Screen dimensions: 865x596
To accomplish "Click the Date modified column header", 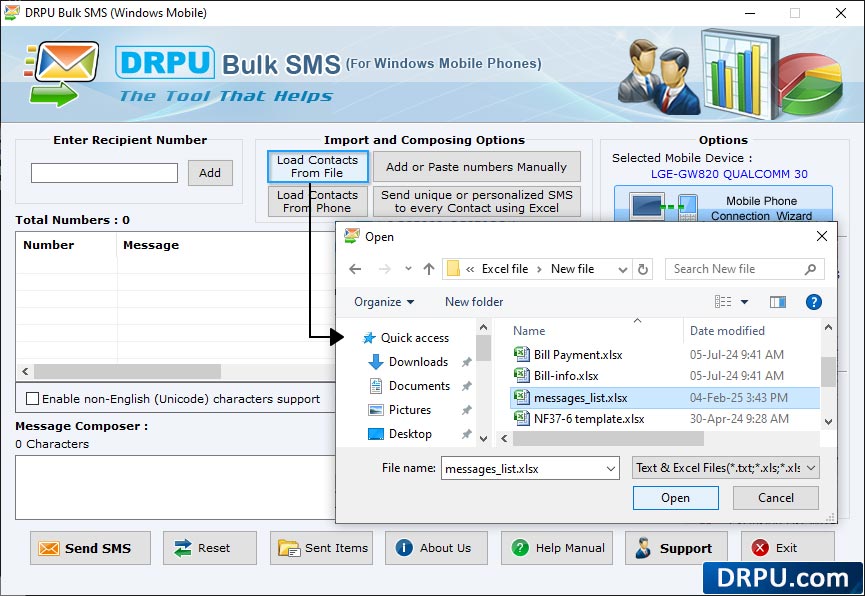I will (x=727, y=331).
